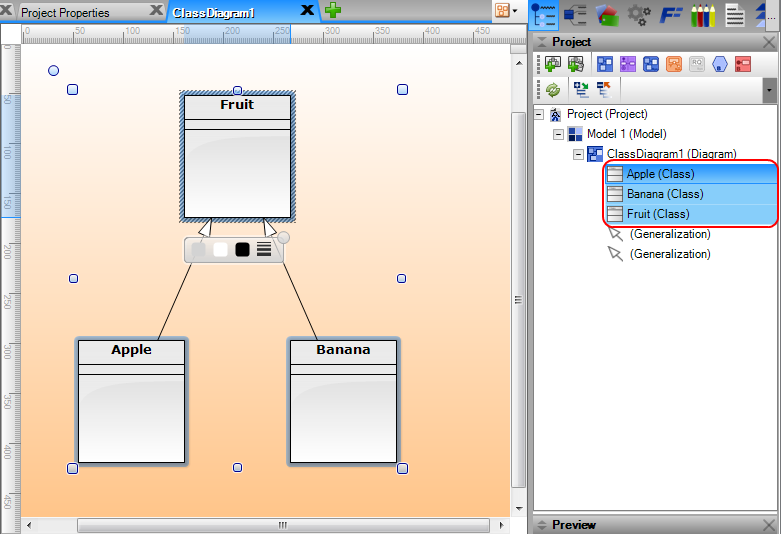
Task: Click the orange use case diagram icon
Action: point(674,64)
